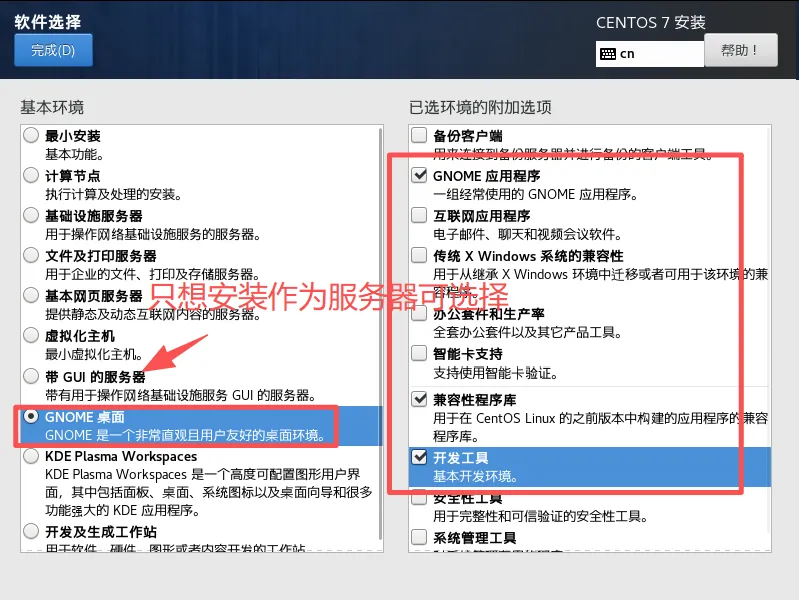Check 传统 X Windows 系统的兼容性 option
This screenshot has width=799, height=600.
(x=419, y=255)
